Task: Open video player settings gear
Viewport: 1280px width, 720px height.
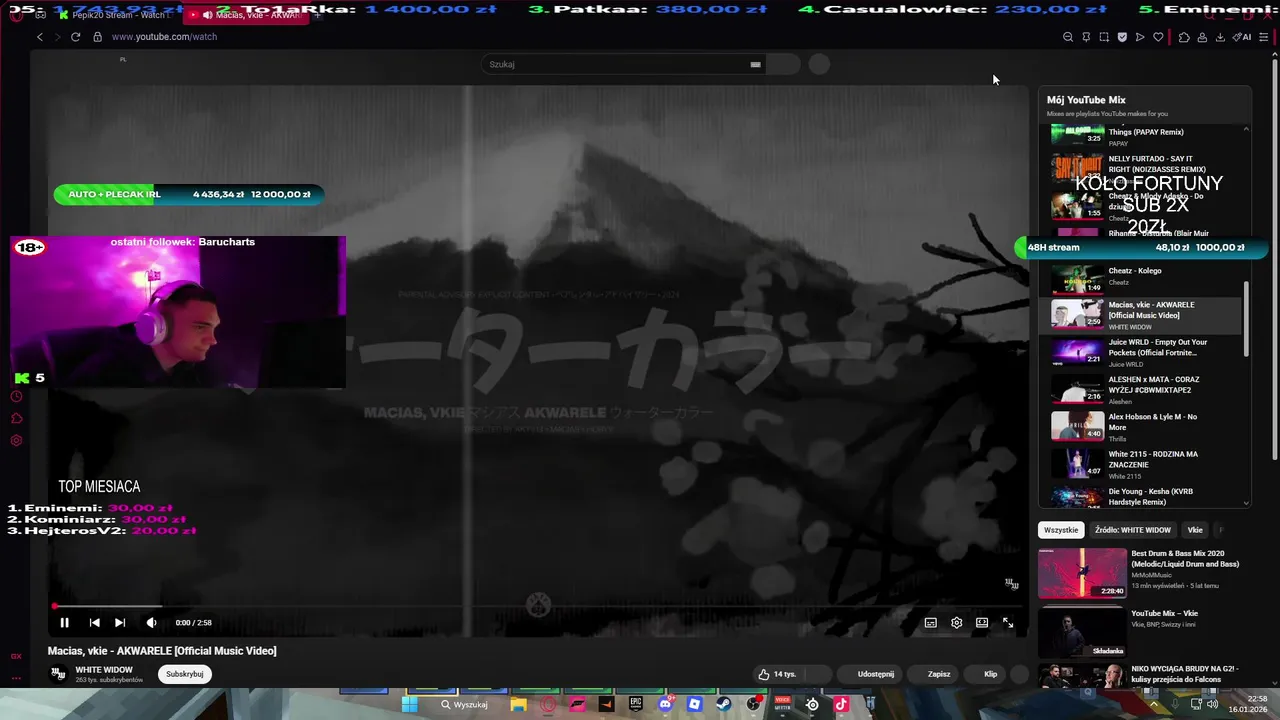Action: click(956, 622)
